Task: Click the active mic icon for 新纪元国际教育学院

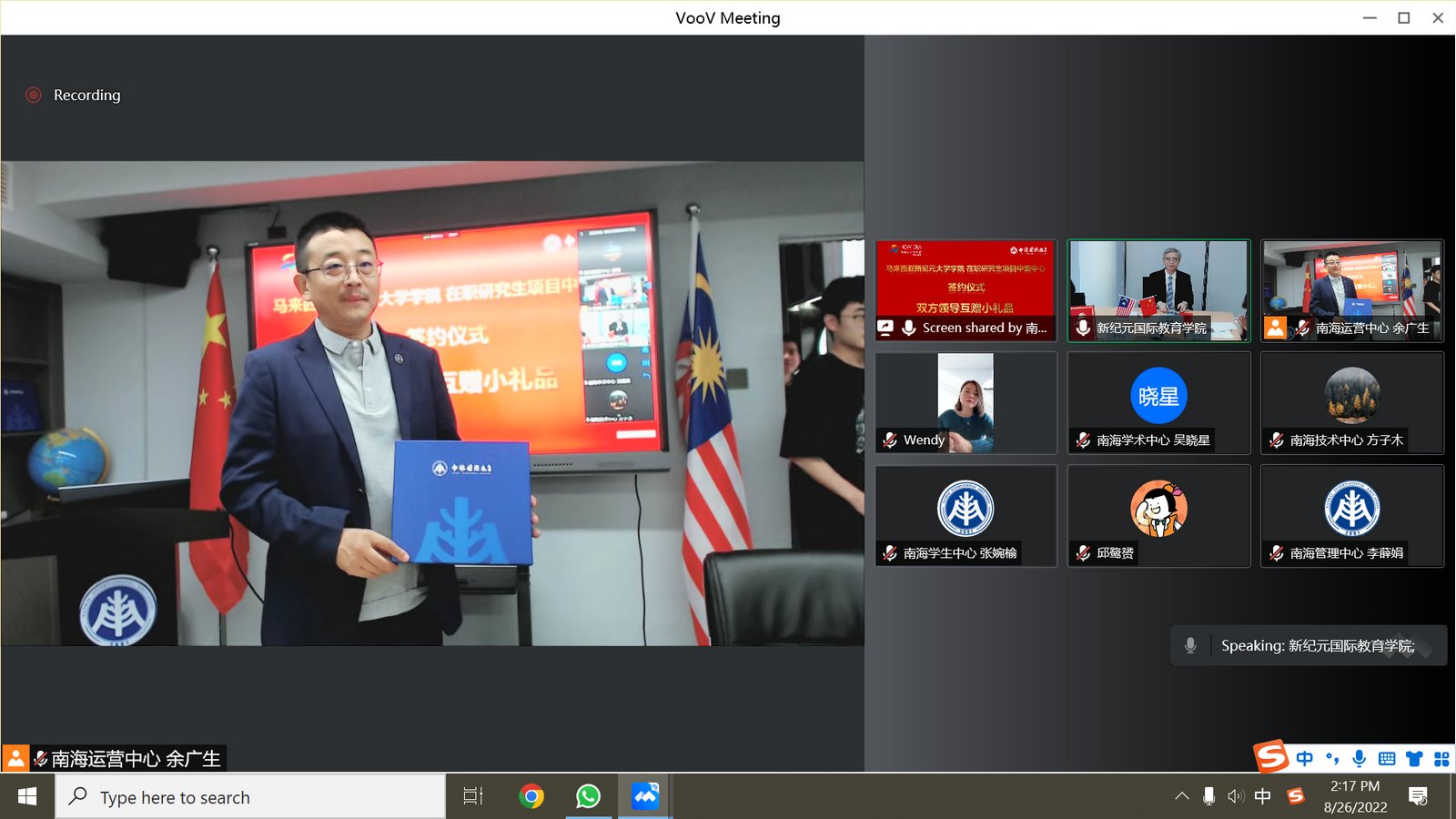Action: click(x=1083, y=328)
